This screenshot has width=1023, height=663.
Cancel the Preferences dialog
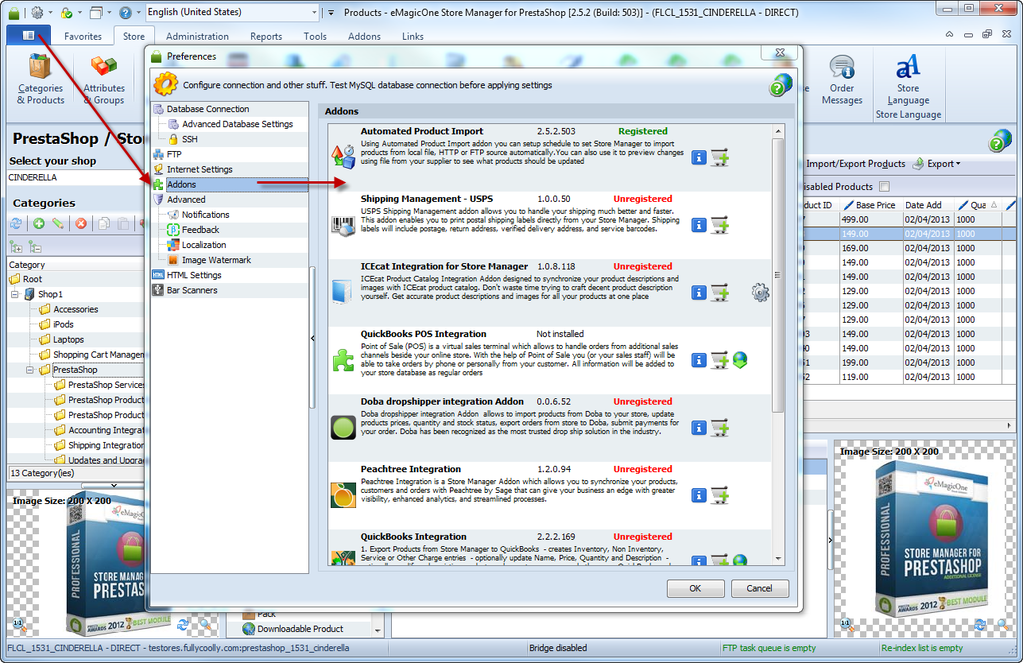coord(759,588)
